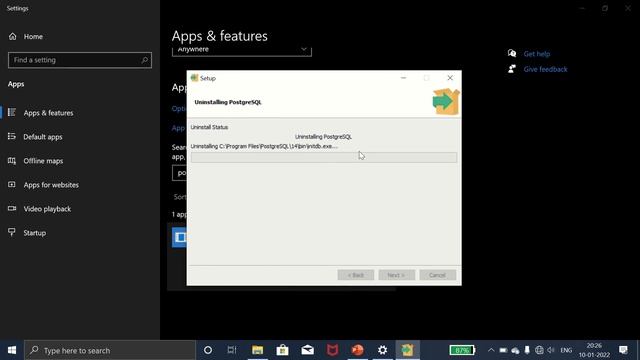
Task: Open Get help link
Action: (537, 54)
